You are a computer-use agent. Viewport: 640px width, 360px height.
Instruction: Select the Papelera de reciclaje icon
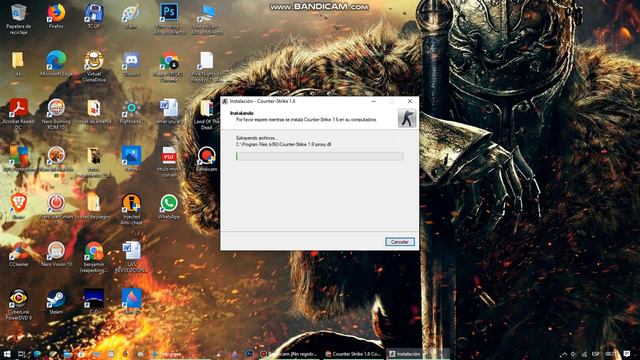18,19
